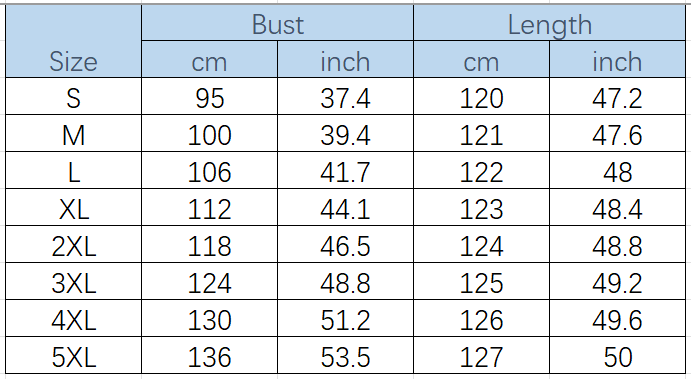Click the bust cm value 136

[209, 356]
